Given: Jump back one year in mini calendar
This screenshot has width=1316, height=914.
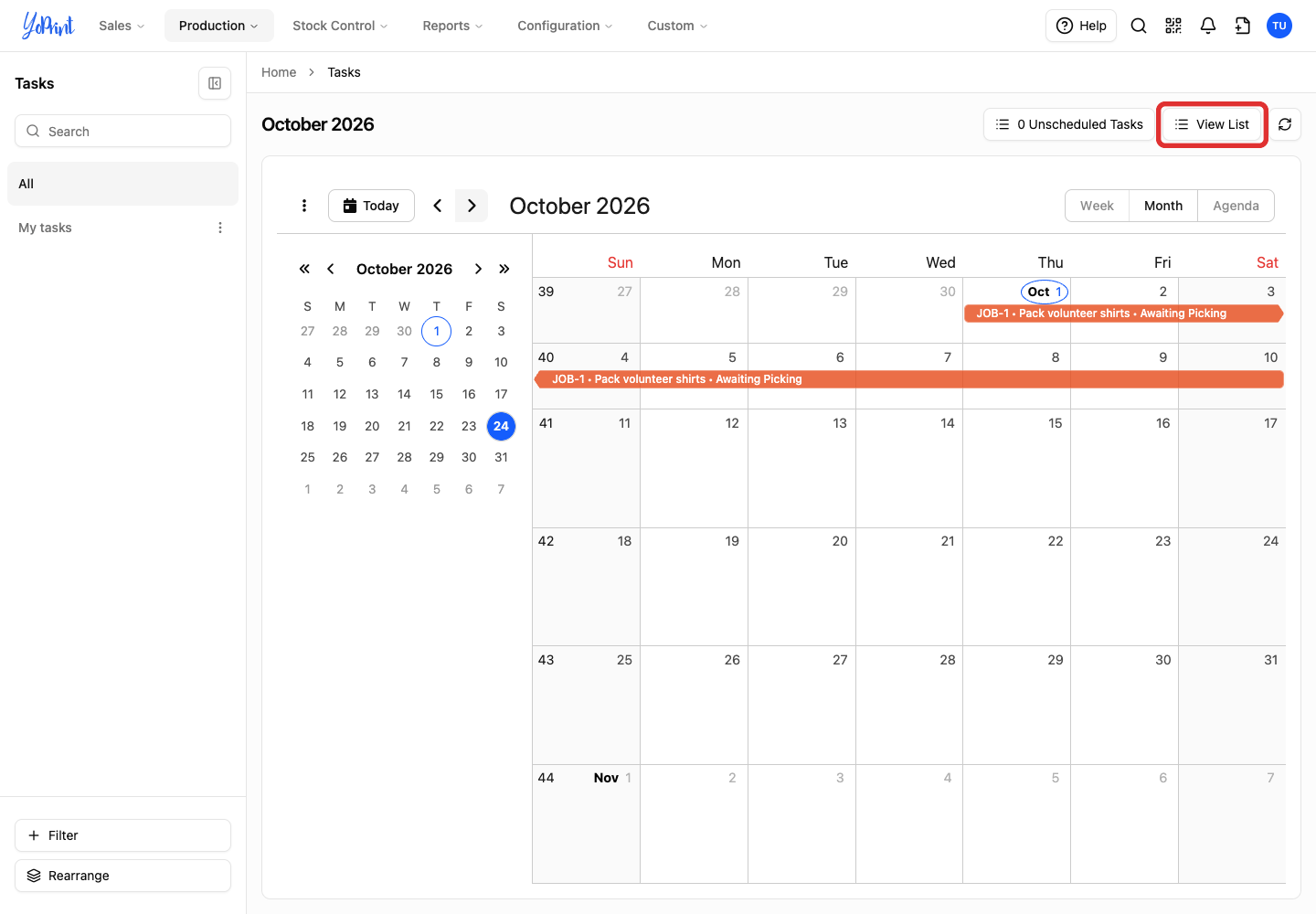Looking at the screenshot, I should tap(304, 269).
